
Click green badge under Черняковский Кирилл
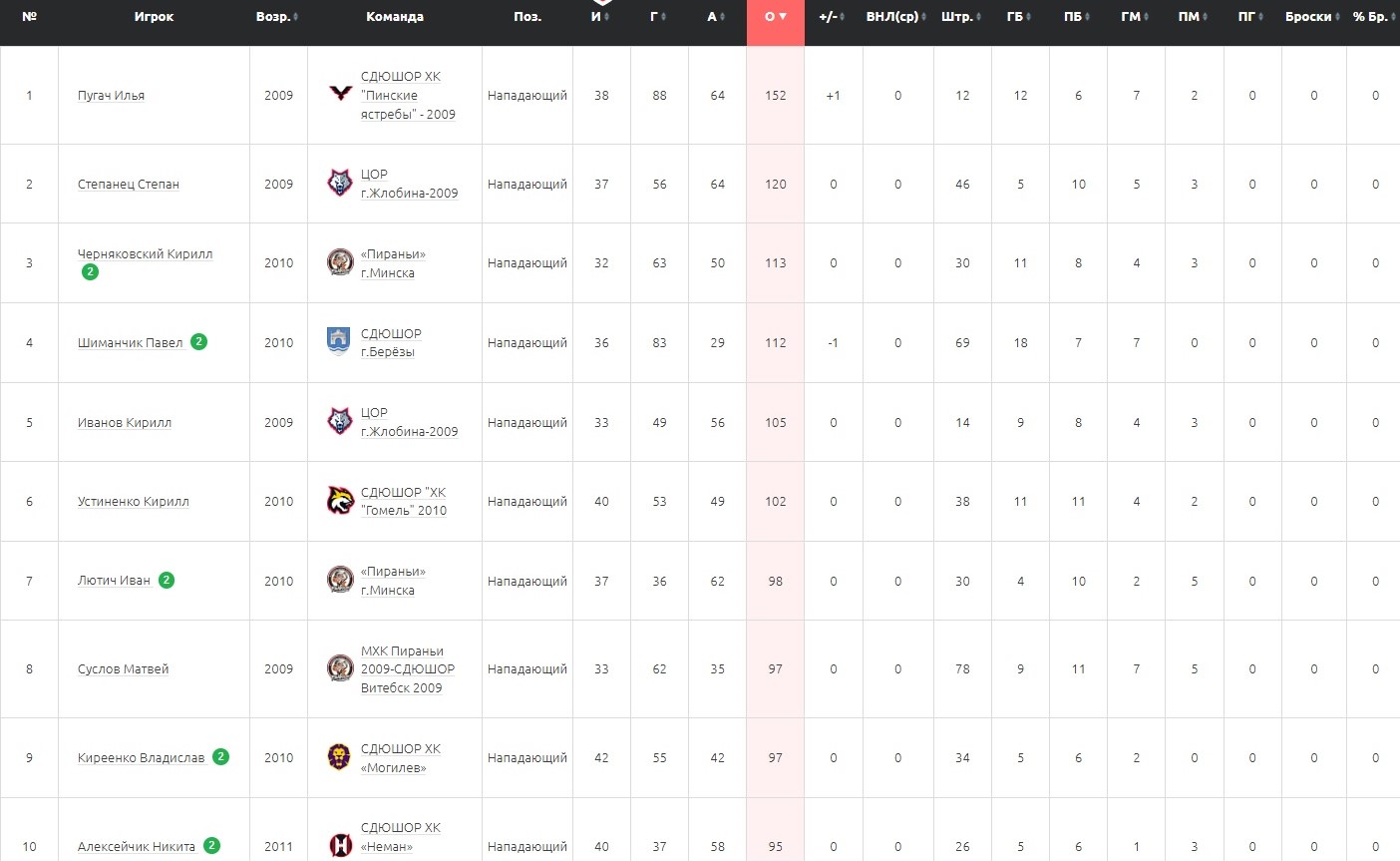pyautogui.click(x=90, y=271)
